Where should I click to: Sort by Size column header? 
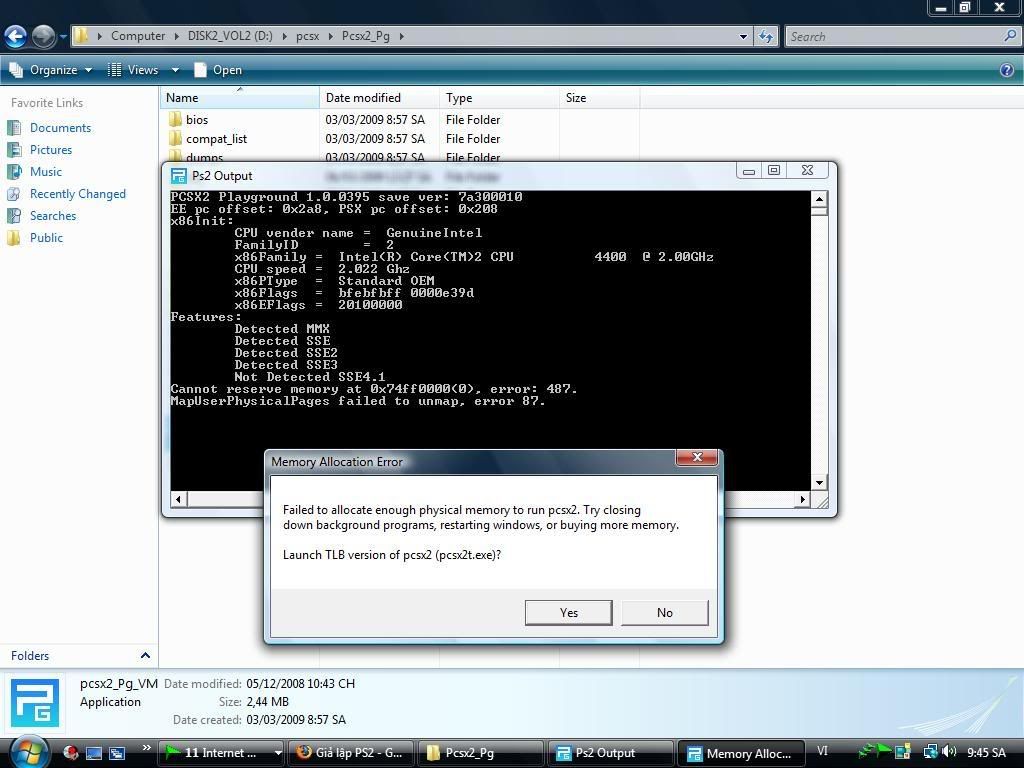(x=600, y=98)
